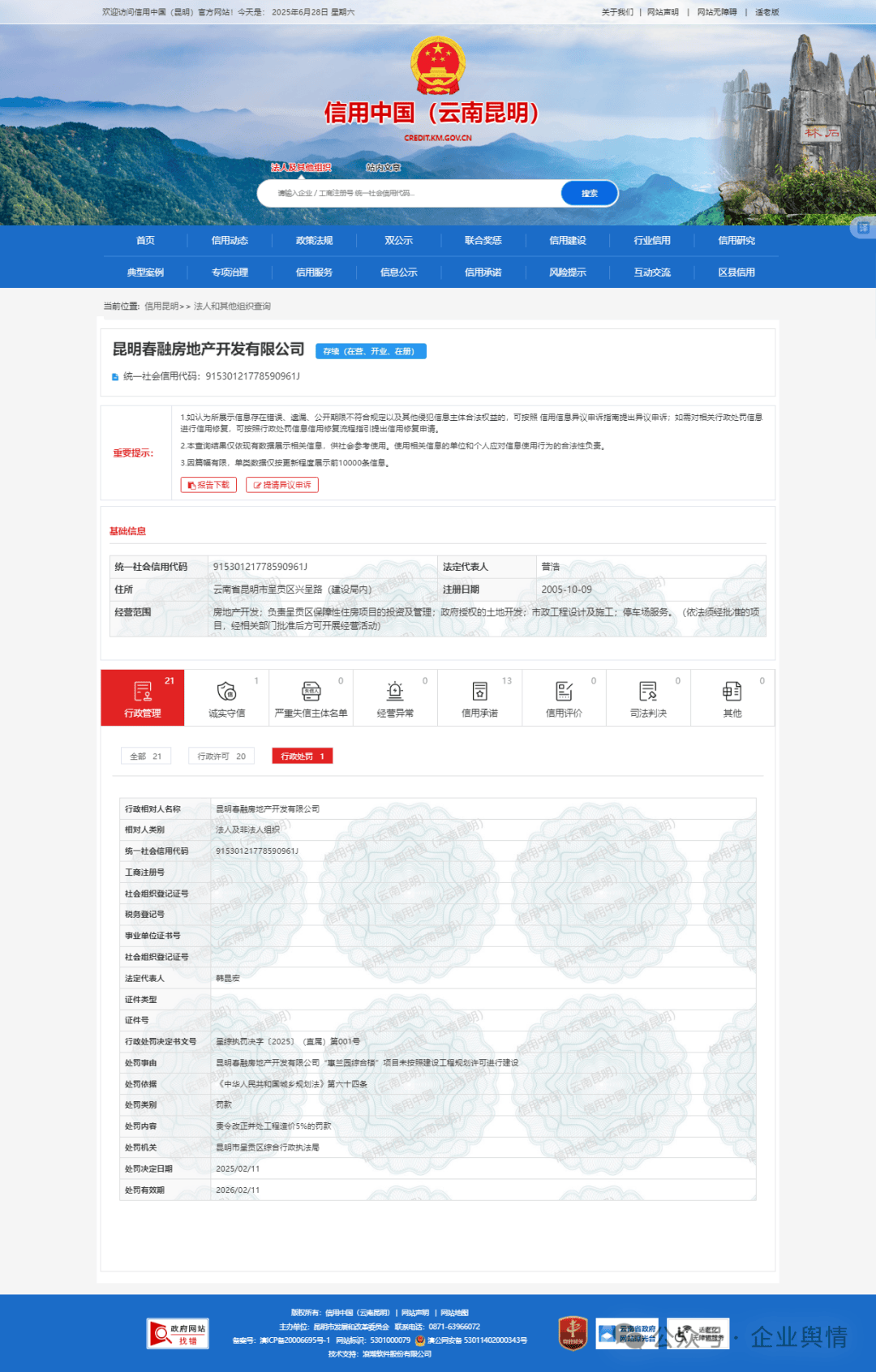
Task: Click the 政府网站找错 badge
Action: click(x=178, y=1333)
